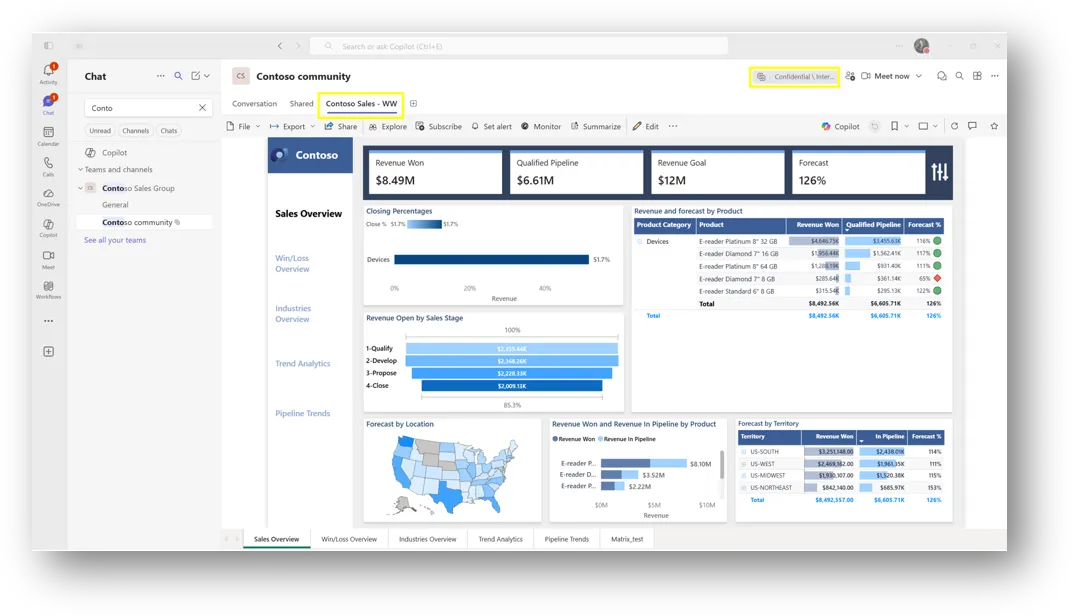Image resolution: width=1072 pixels, height=616 pixels.
Task: Click the Revenue Won legend swatch
Action: pos(555,439)
